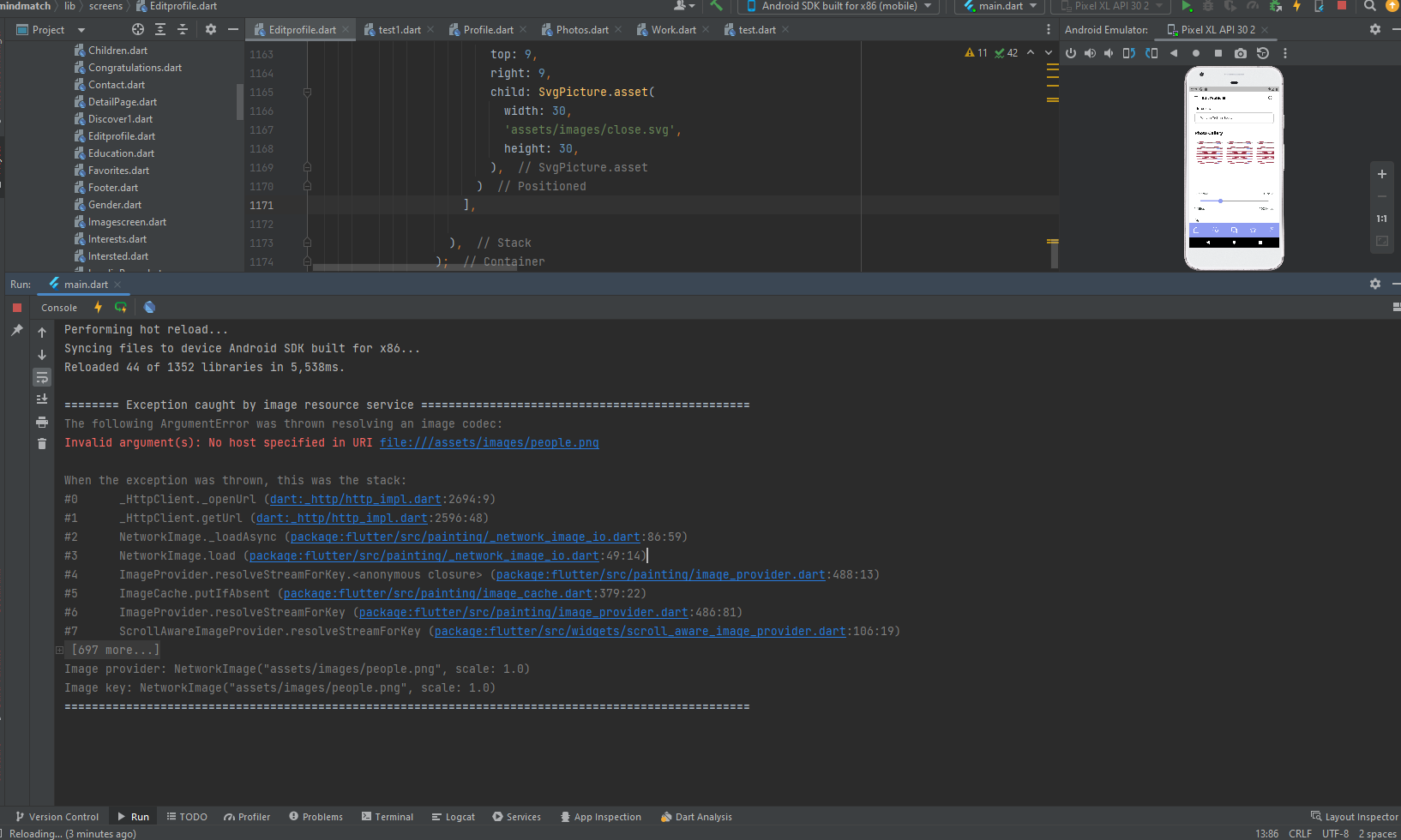
Task: Open scroll_aware_image_provider.dart link
Action: (x=640, y=632)
